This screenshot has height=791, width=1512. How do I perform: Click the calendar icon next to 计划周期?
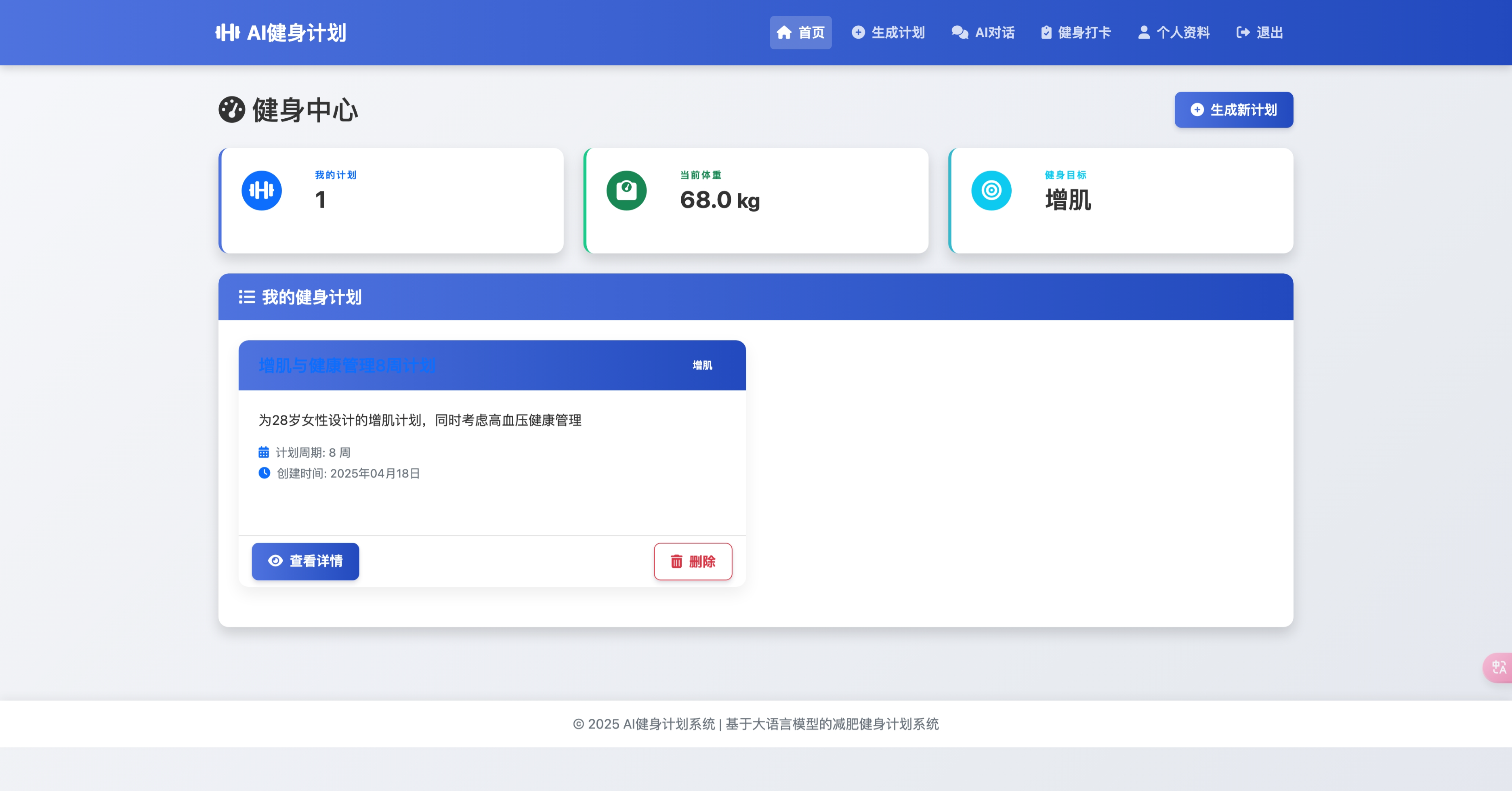point(264,452)
